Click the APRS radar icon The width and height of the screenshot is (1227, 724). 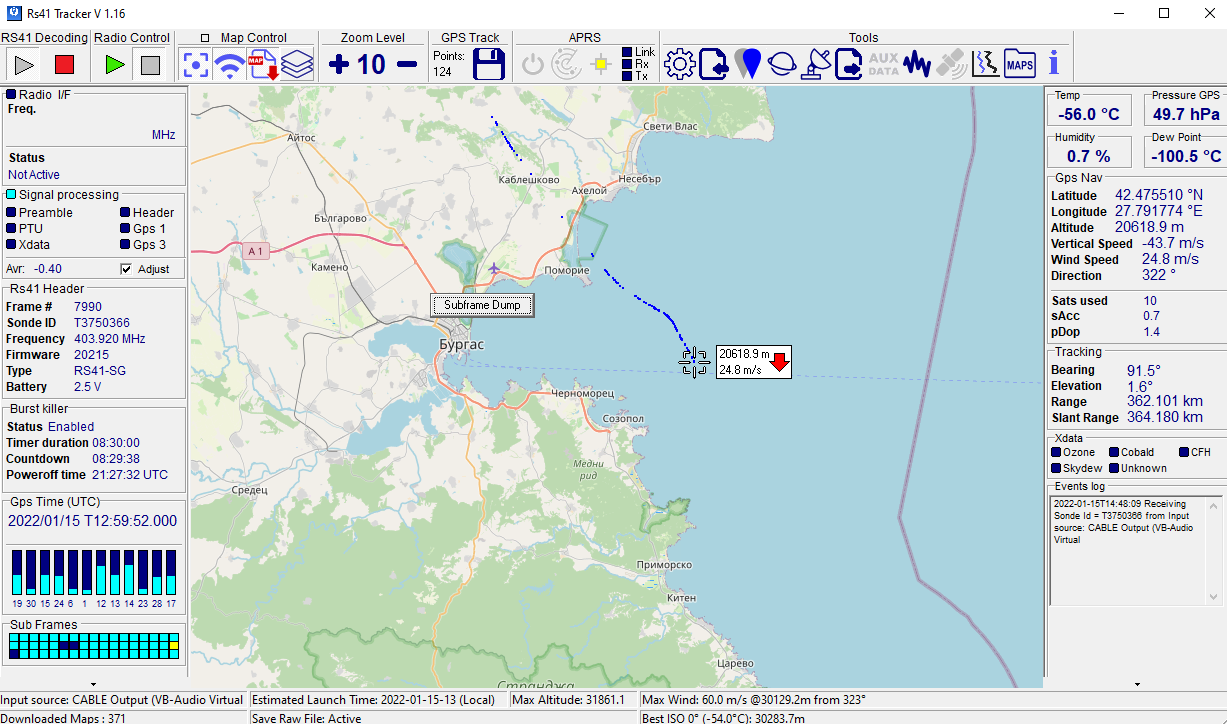(566, 65)
